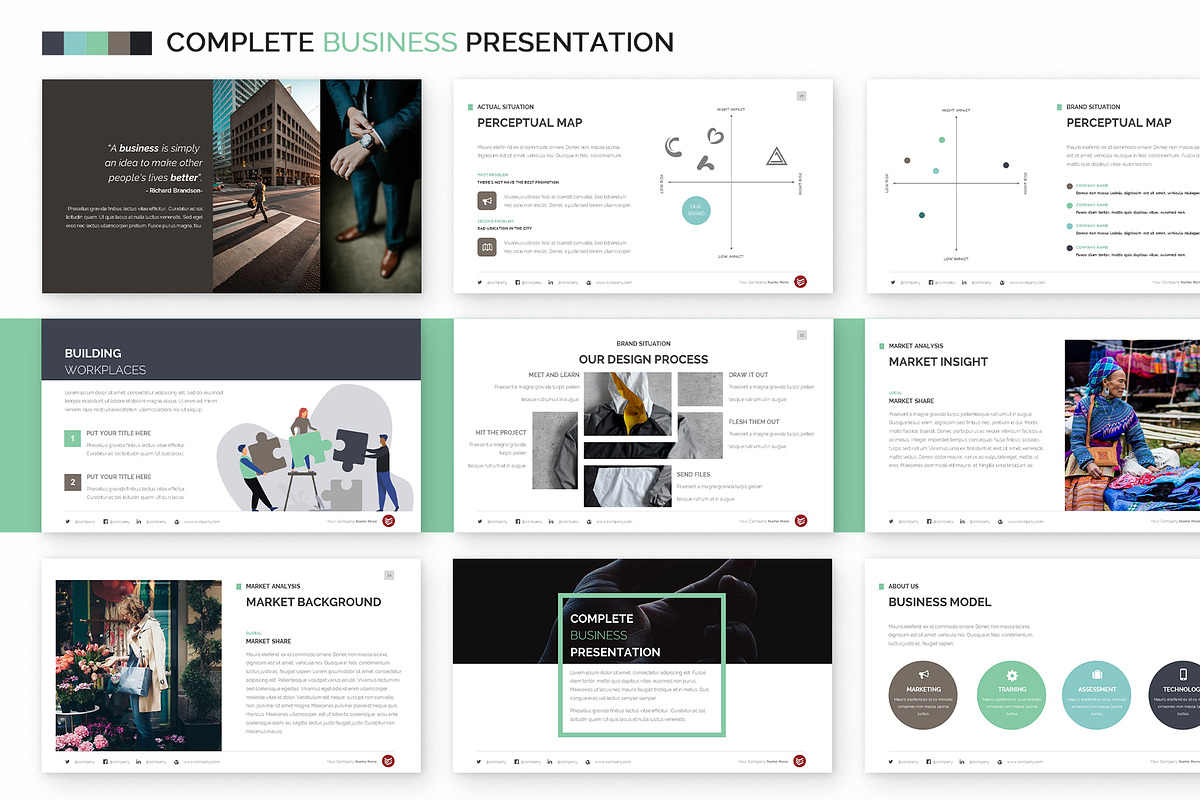The image size is (1200, 800).
Task: Click the Hit the Project label
Action: (x=501, y=433)
